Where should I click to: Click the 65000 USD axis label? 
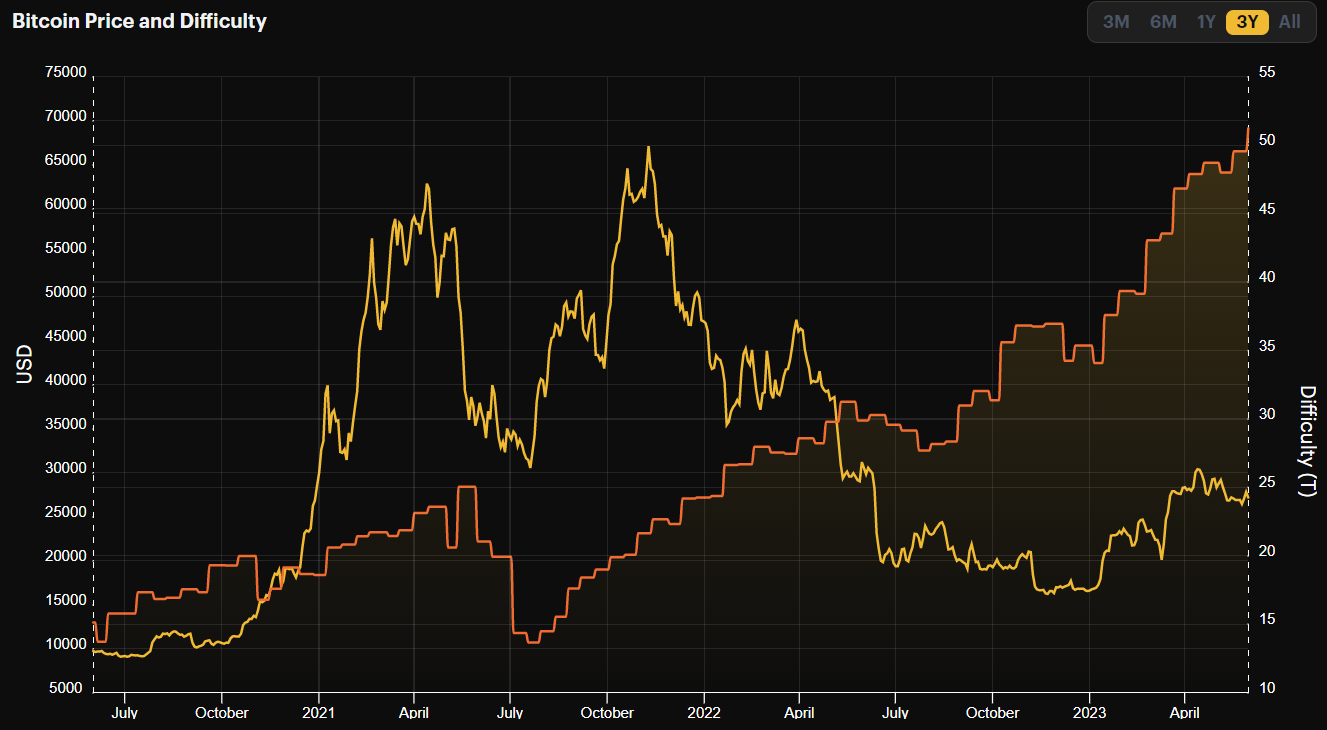[x=65, y=161]
